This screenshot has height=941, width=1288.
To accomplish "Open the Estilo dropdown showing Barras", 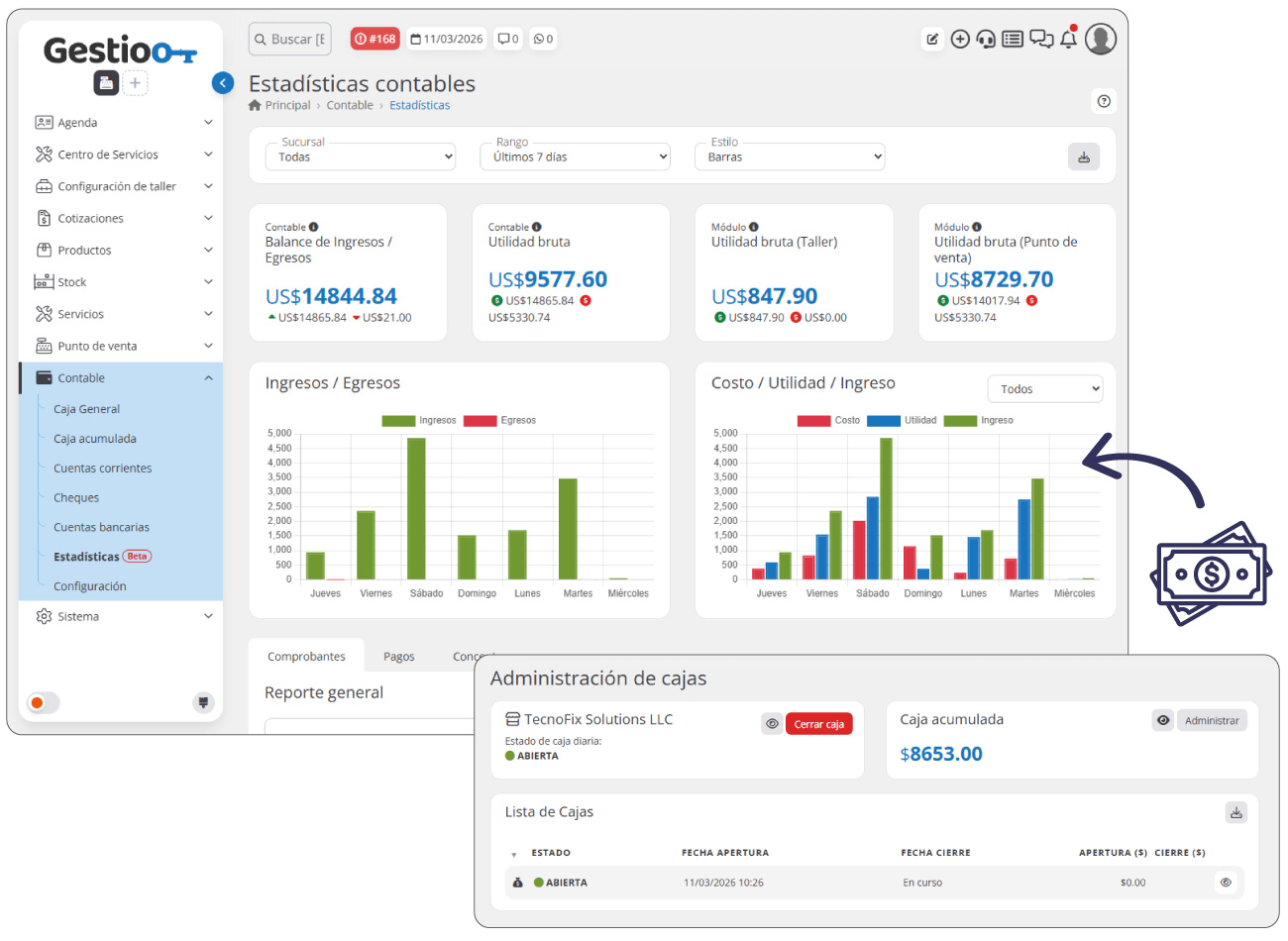I will [x=790, y=157].
